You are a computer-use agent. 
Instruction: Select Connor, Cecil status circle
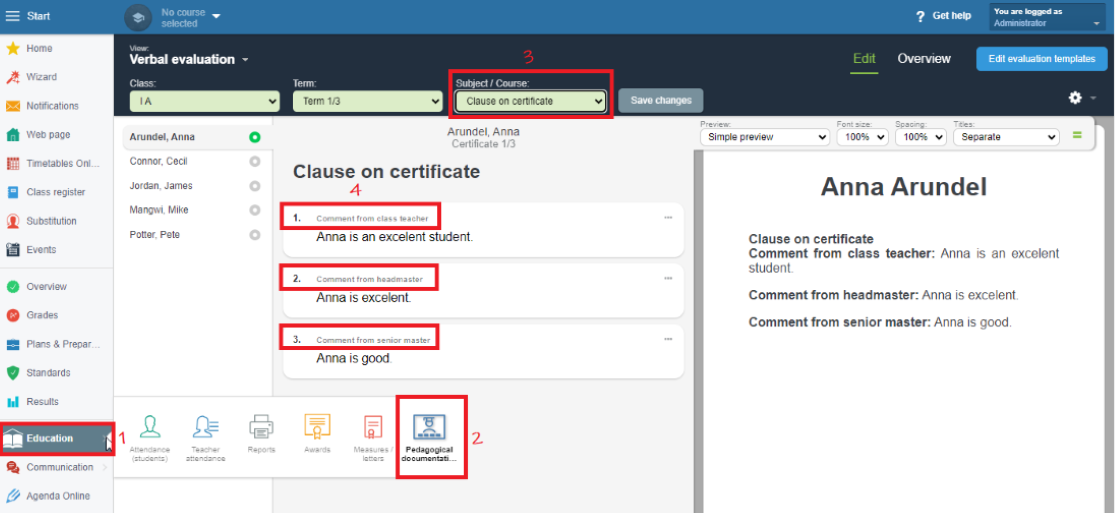coord(255,162)
